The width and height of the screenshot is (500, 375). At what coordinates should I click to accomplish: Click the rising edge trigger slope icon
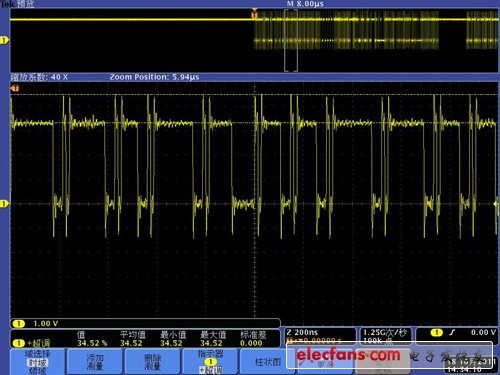[x=452, y=332]
